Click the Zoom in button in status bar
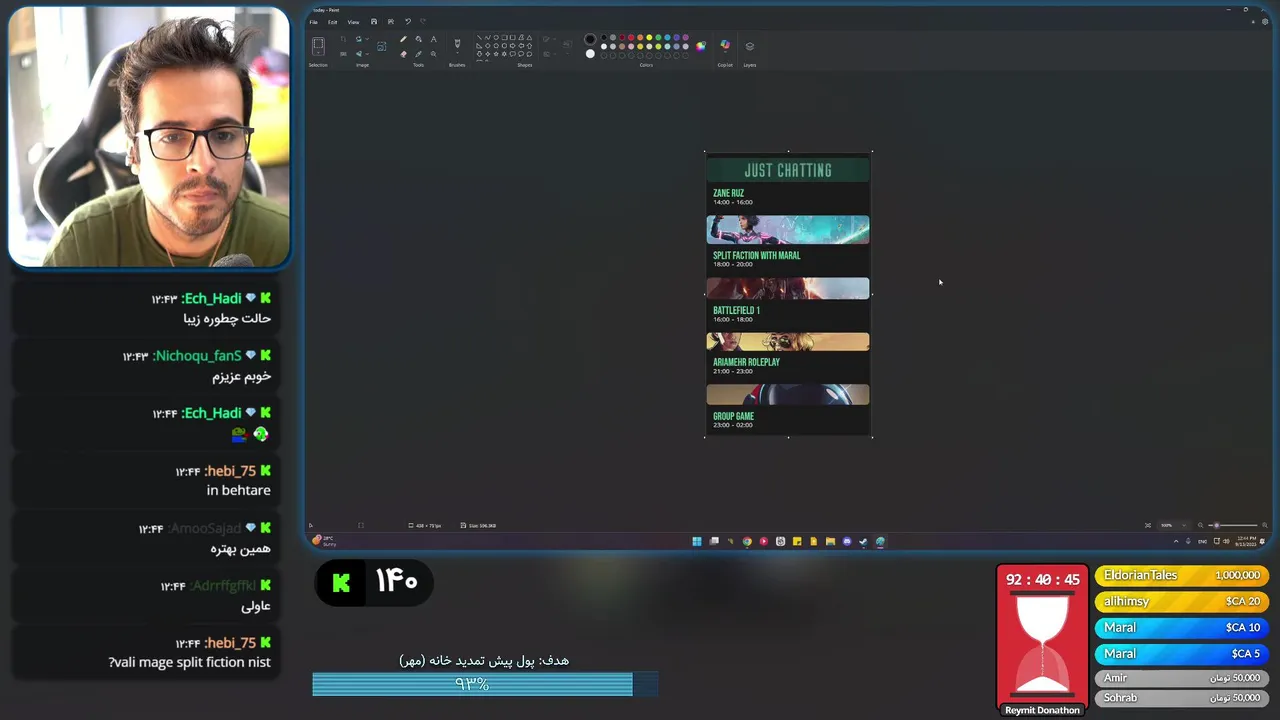 click(1265, 525)
